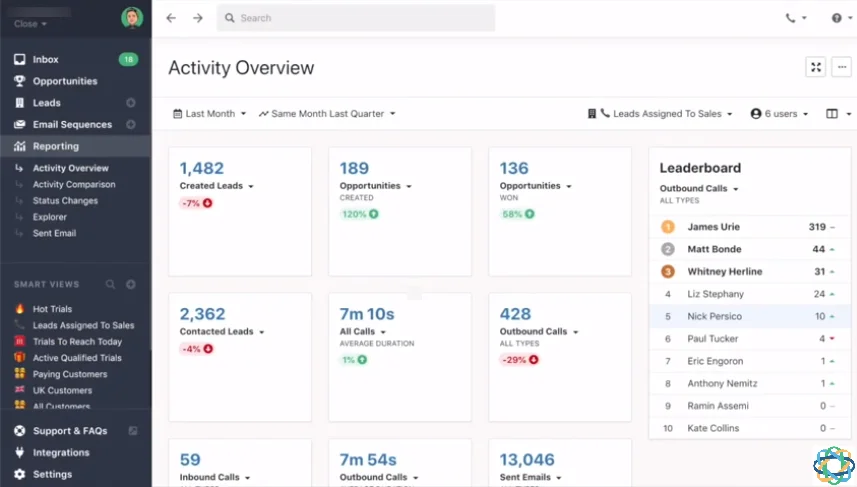
Task: Click the Inbox unread count badge
Action: (128, 60)
